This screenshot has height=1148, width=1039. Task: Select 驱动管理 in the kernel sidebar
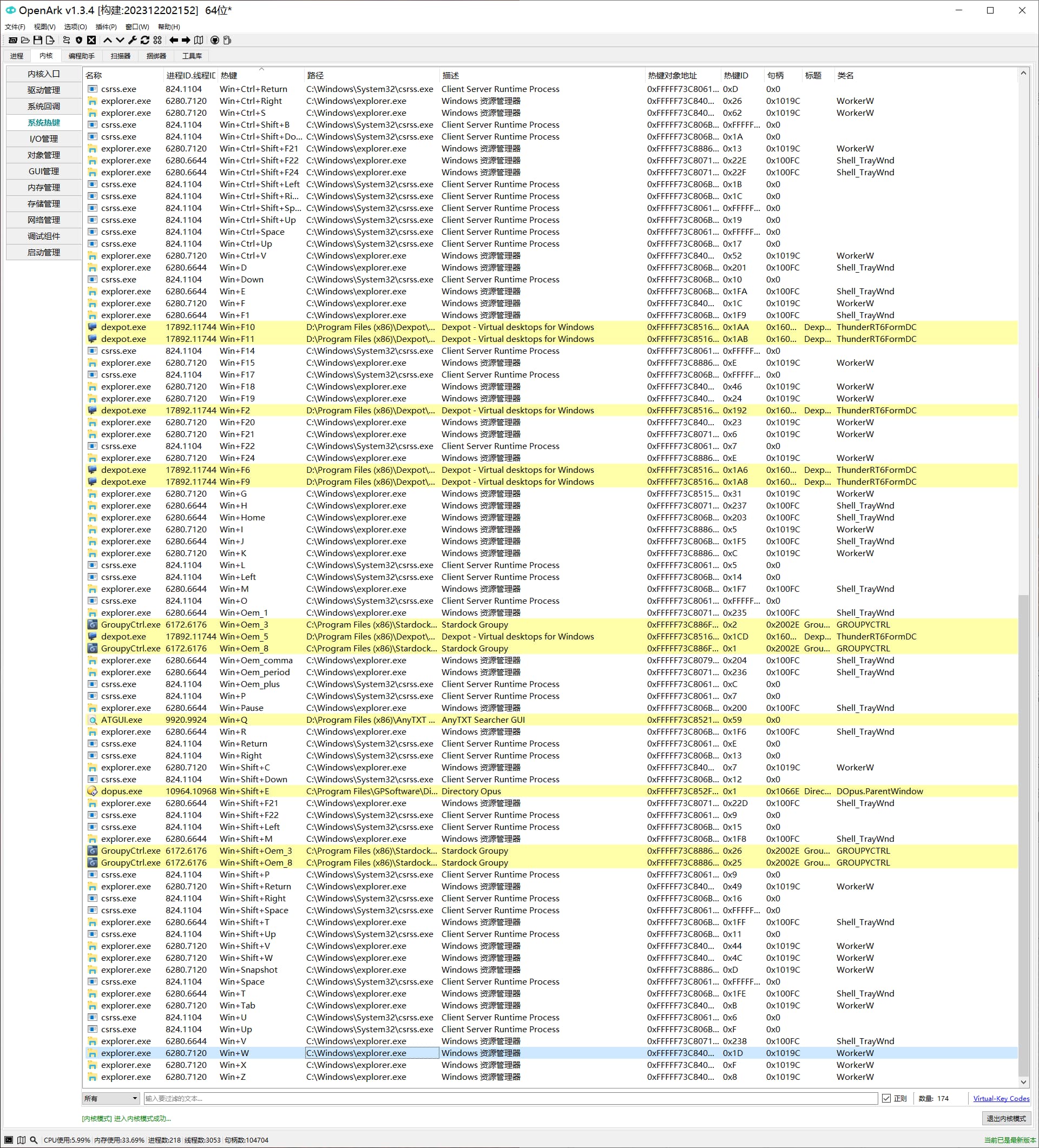click(44, 90)
